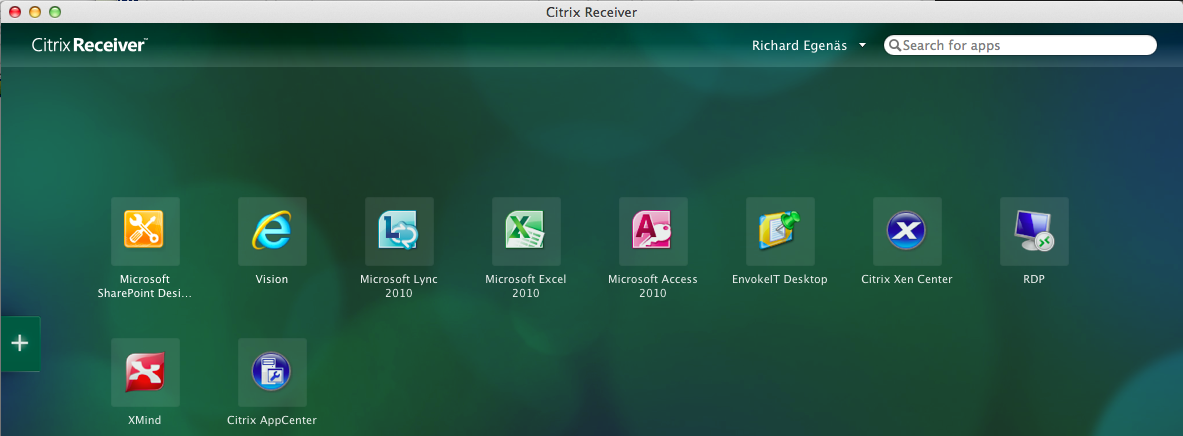Close the Citrix Receiver window

coord(14,12)
